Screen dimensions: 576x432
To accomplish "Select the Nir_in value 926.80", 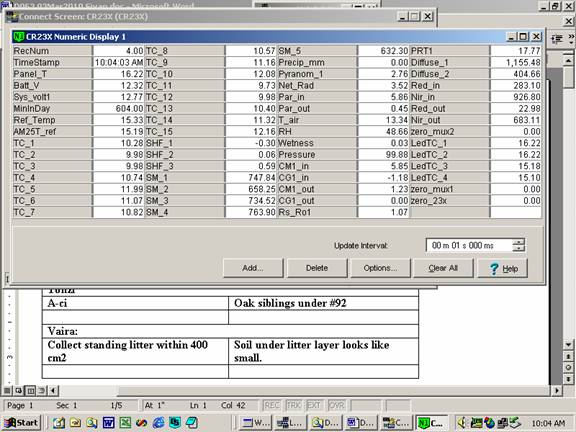I will pyautogui.click(x=516, y=97).
